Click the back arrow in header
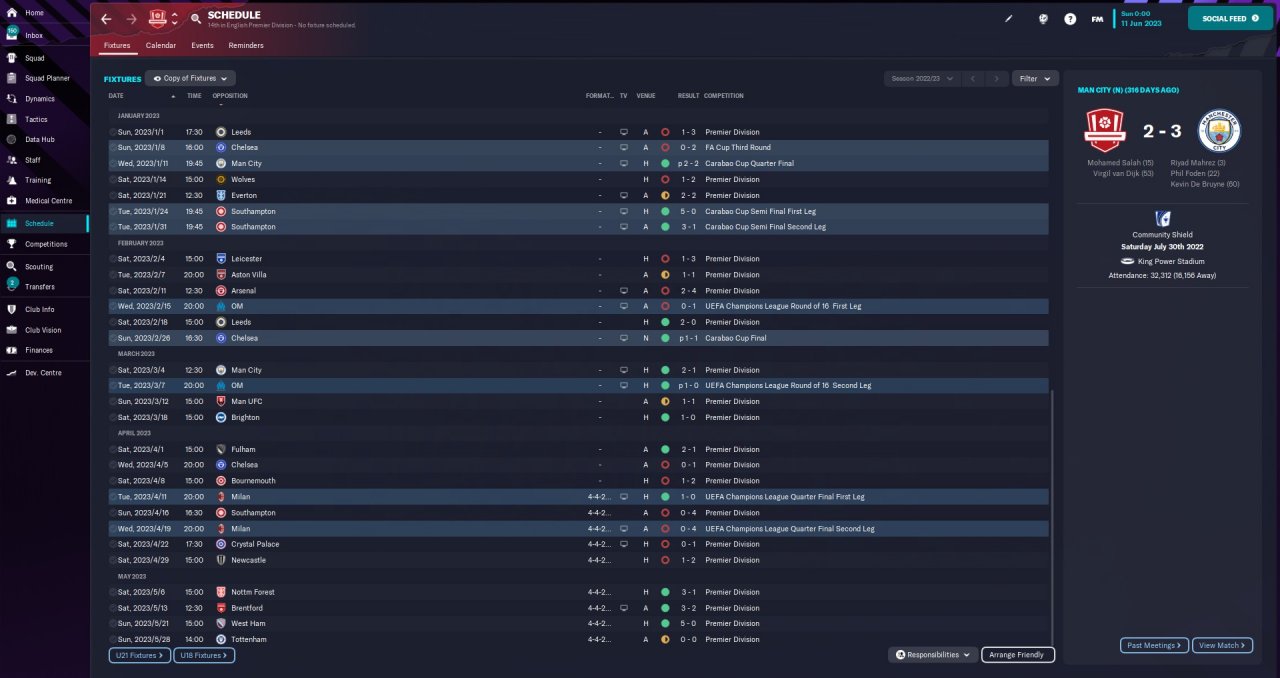The width and height of the screenshot is (1280, 678). click(x=106, y=19)
